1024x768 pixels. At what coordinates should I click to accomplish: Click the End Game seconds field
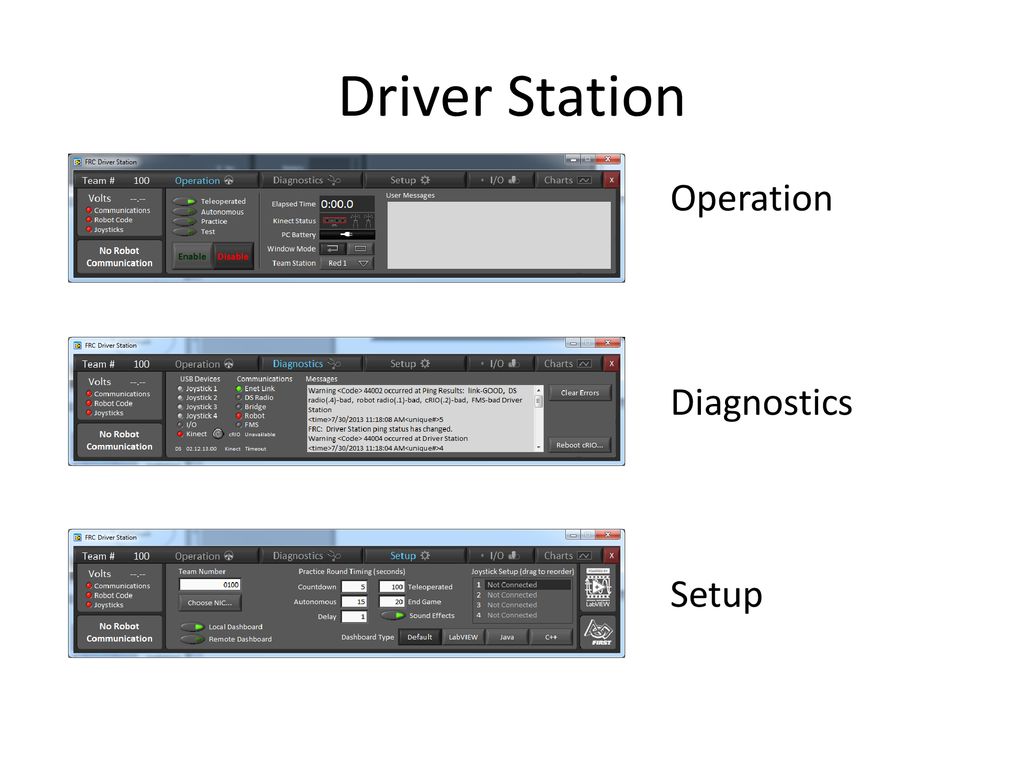(392, 601)
